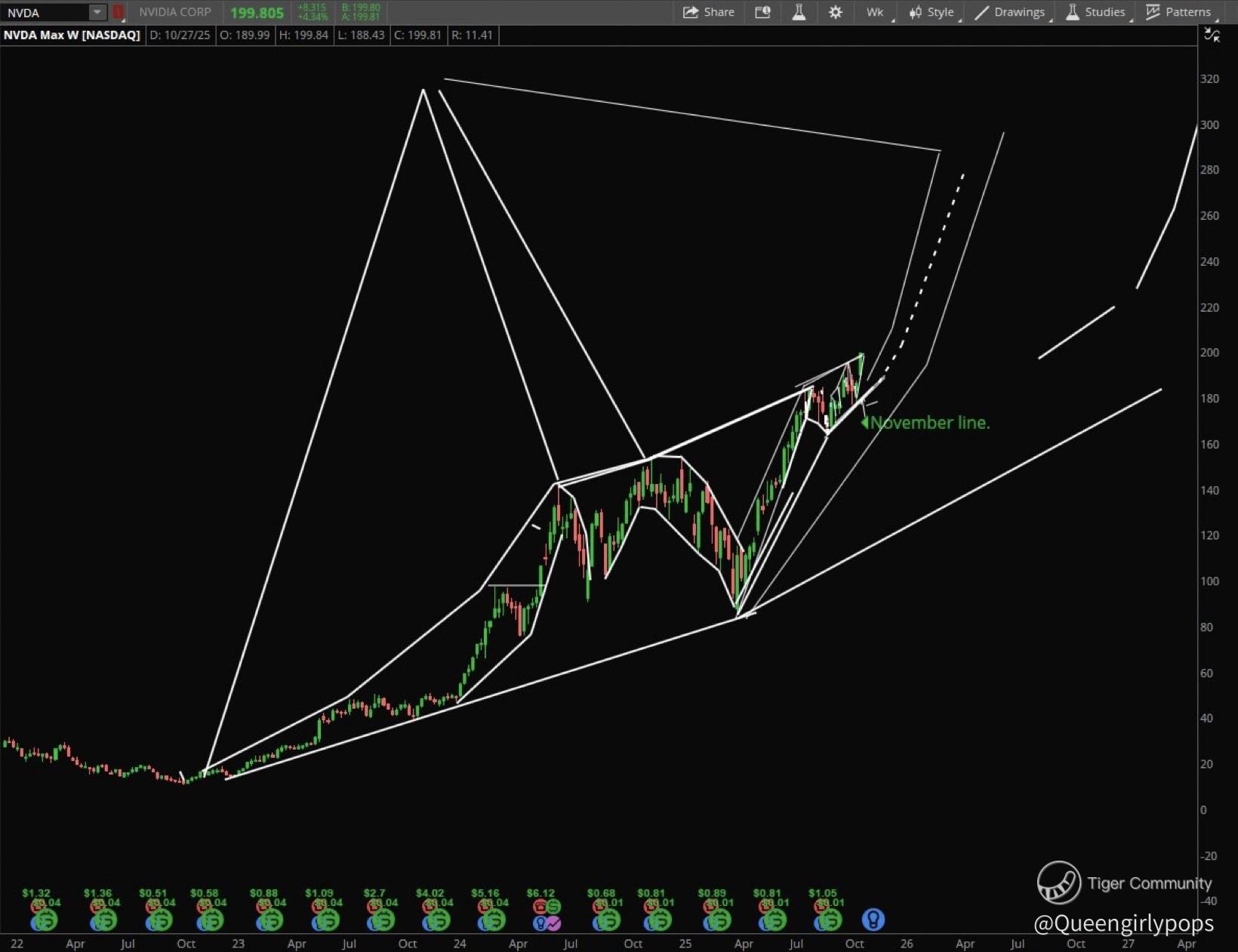
Task: Click the NVIDIA CORP company name
Action: click(x=174, y=12)
